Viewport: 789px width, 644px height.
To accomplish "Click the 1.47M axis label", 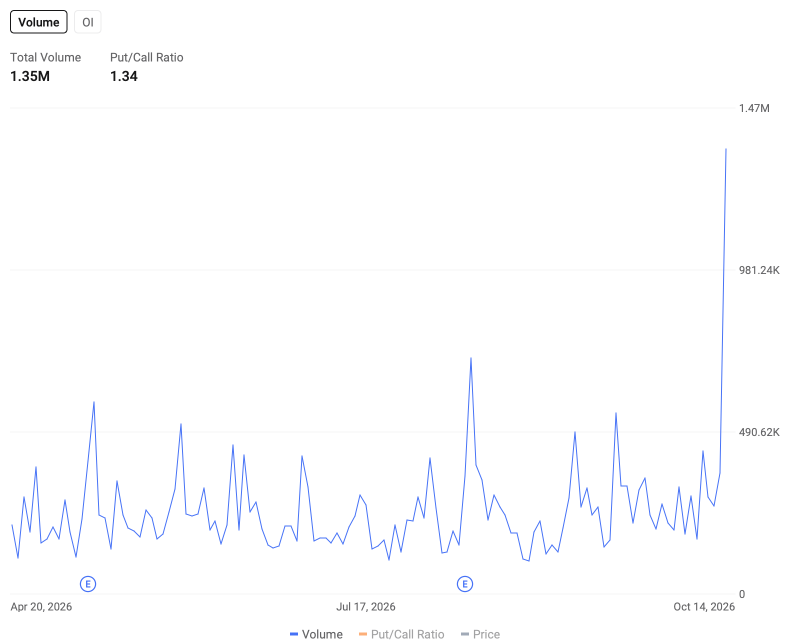I will coord(754,108).
